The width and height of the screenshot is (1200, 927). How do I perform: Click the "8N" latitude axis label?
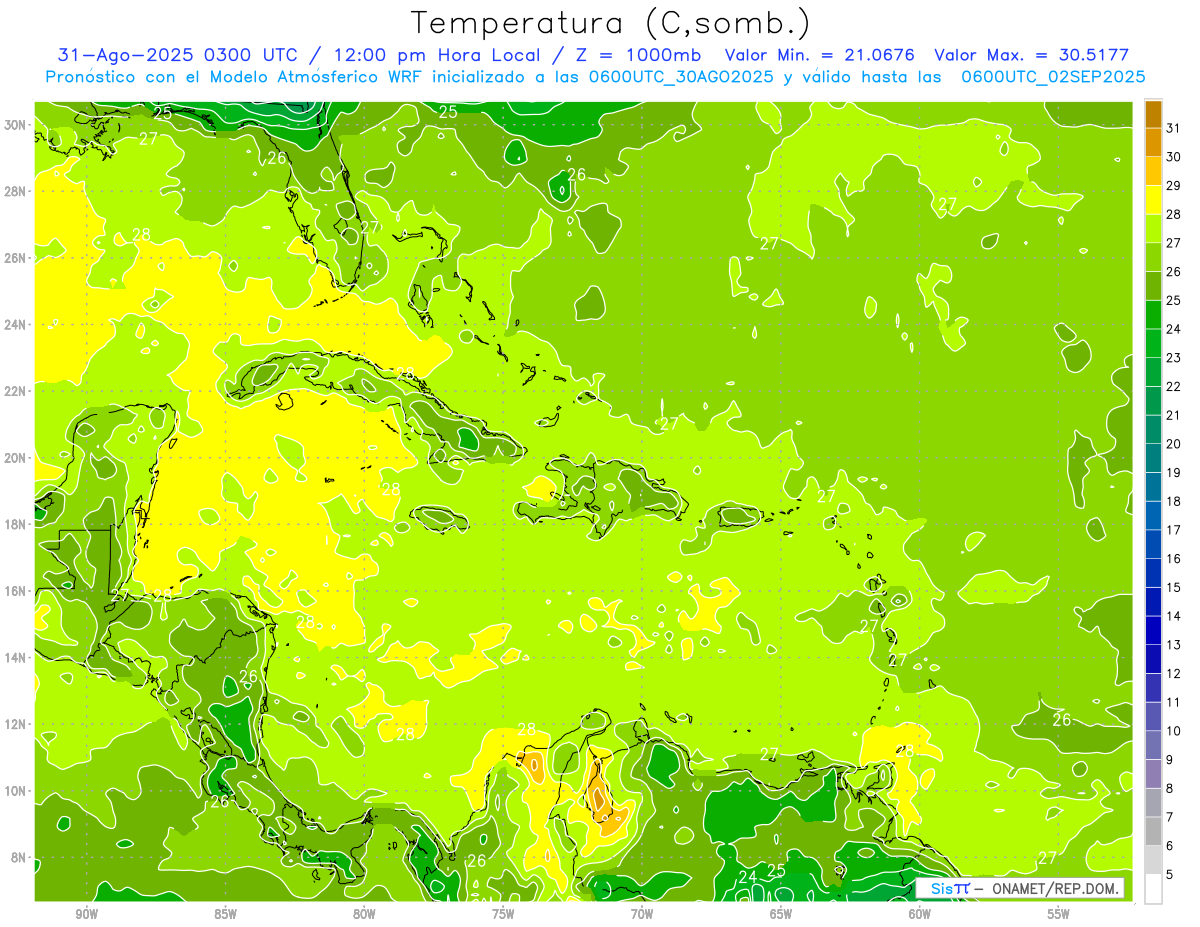pyautogui.click(x=20, y=858)
